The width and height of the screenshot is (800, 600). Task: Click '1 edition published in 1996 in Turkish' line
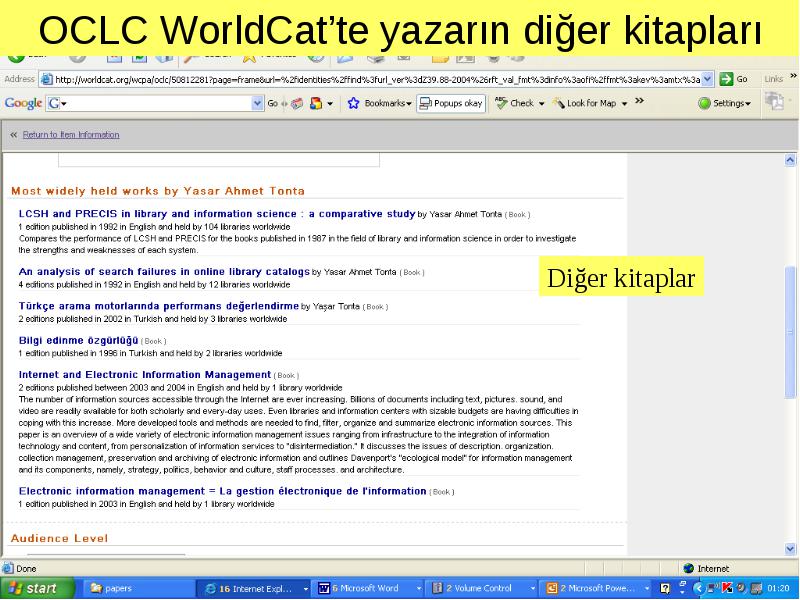pos(150,353)
